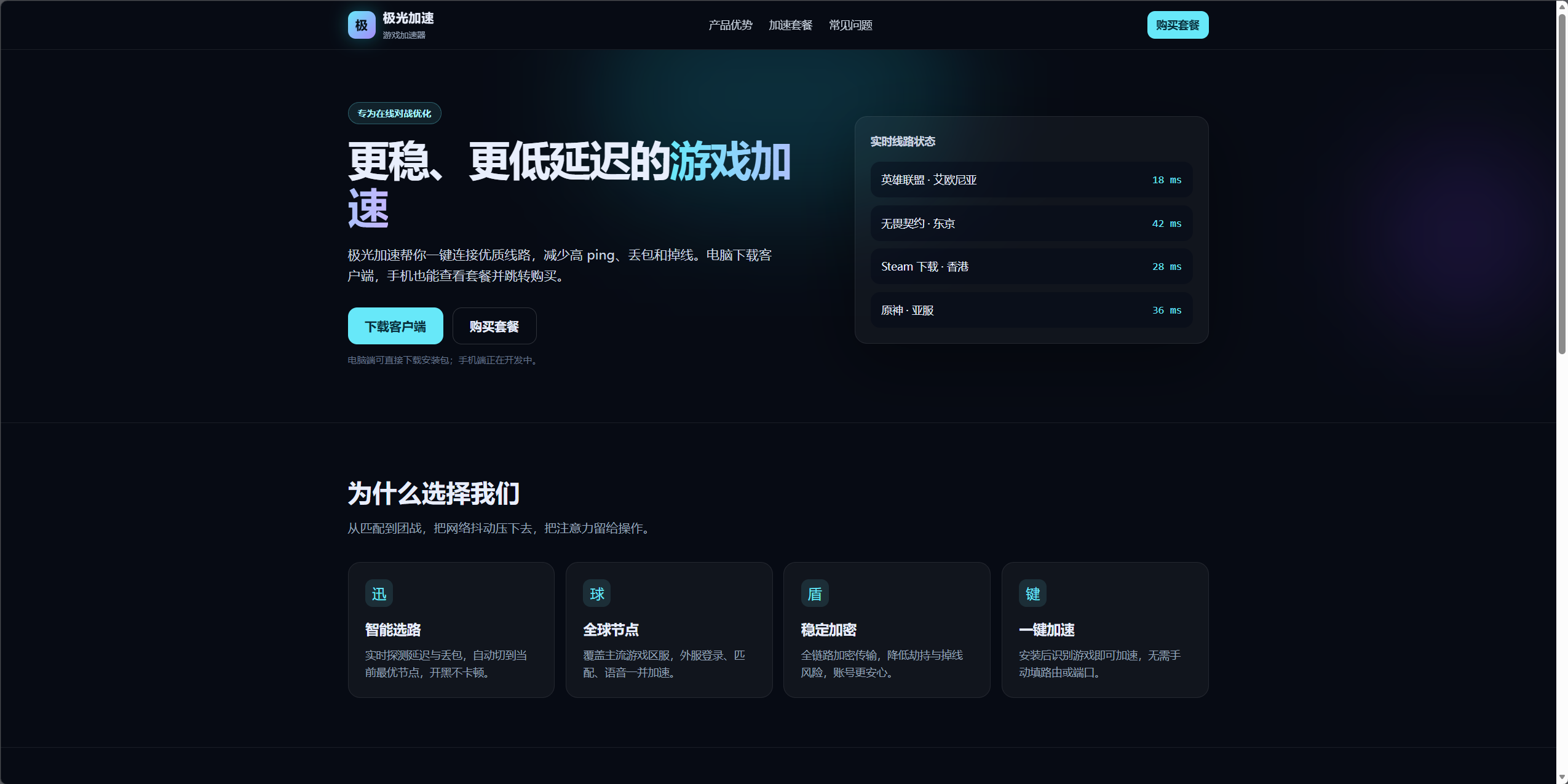1568x784 pixels.
Task: Click the 稳定加密 card heading
Action: coord(829,630)
